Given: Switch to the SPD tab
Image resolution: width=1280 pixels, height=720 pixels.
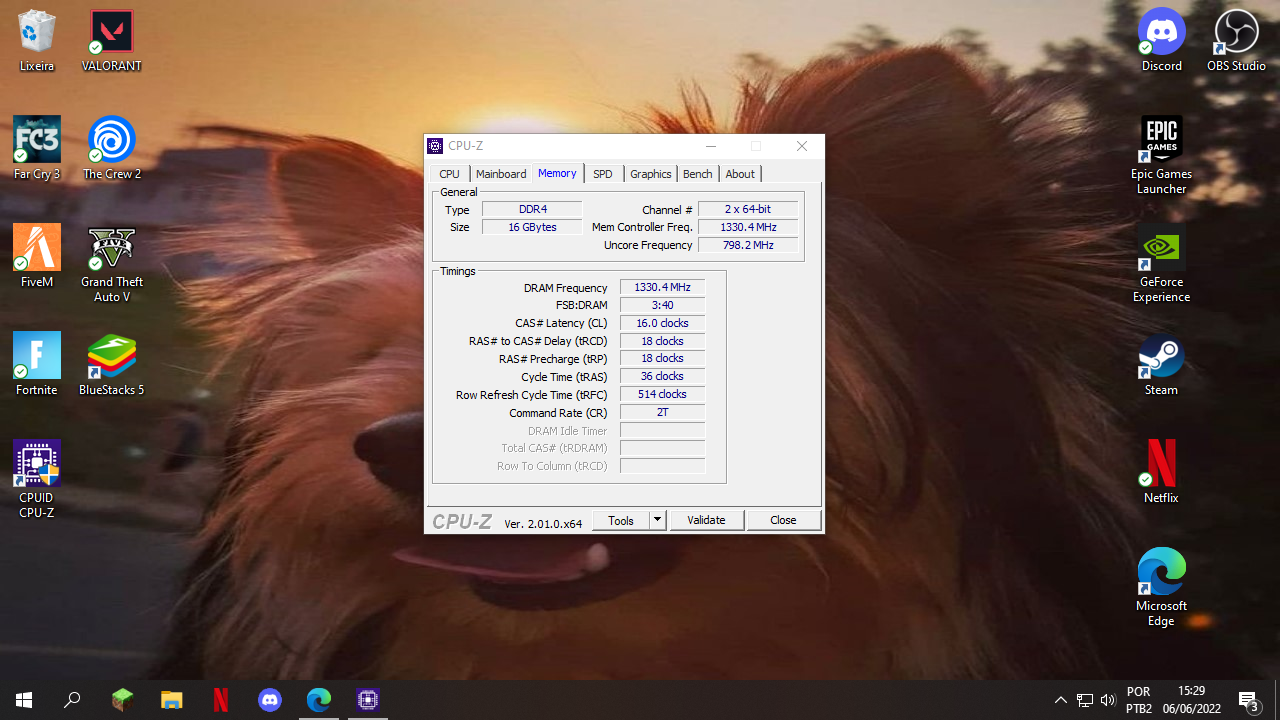Looking at the screenshot, I should pos(602,174).
